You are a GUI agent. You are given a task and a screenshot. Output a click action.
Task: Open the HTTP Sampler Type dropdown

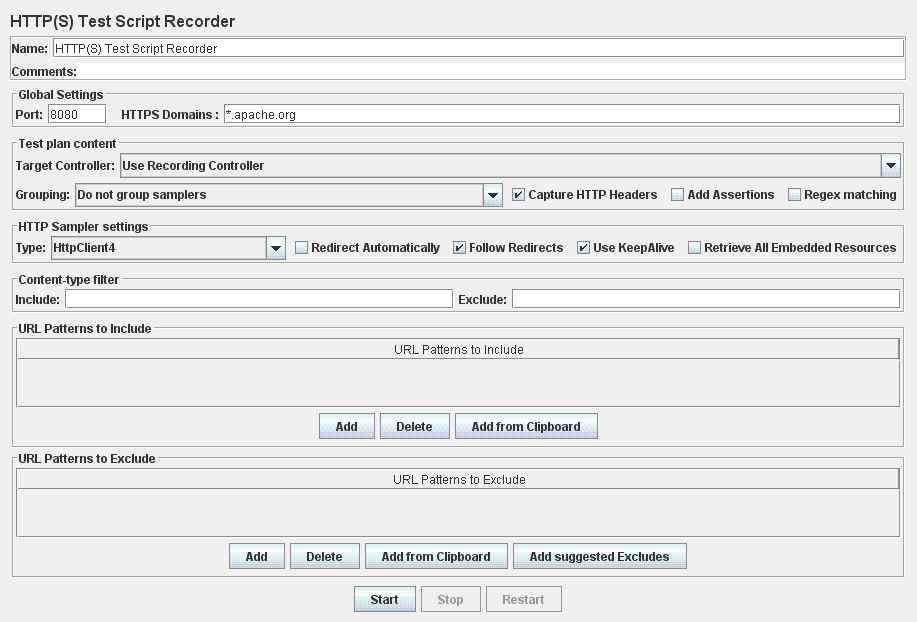(x=276, y=248)
